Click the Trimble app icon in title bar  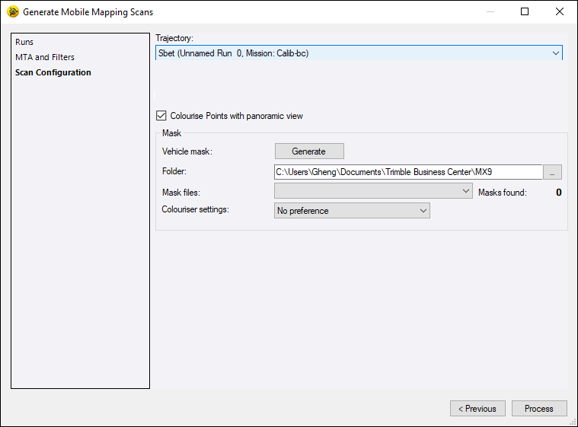pos(13,12)
